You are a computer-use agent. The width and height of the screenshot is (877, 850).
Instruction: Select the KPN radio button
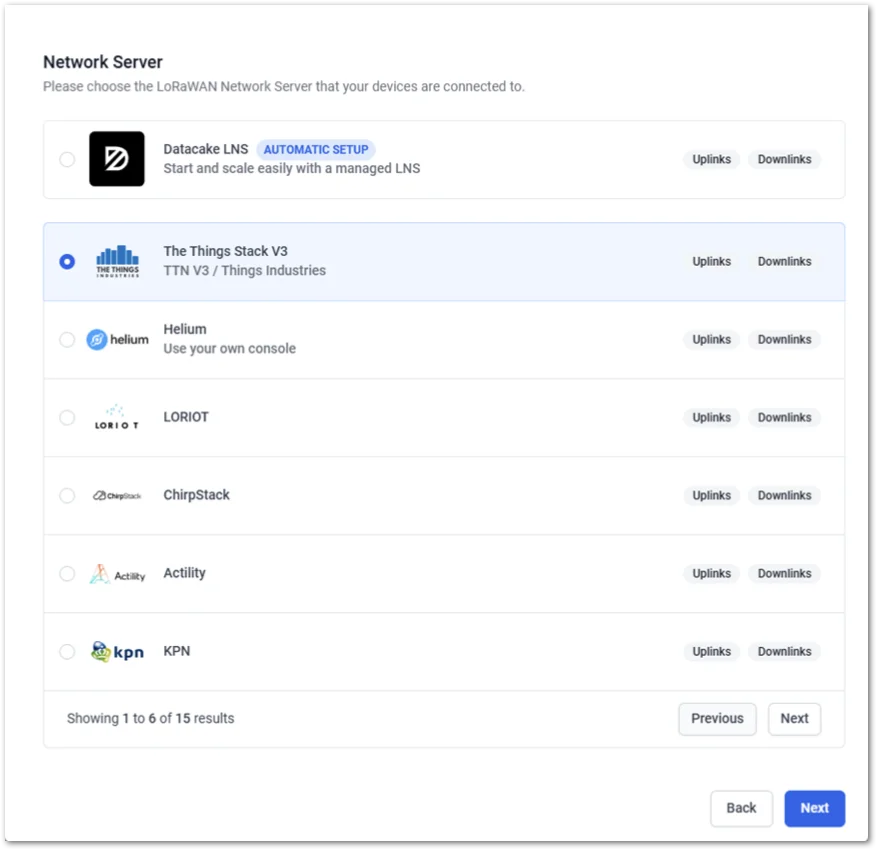(x=67, y=651)
